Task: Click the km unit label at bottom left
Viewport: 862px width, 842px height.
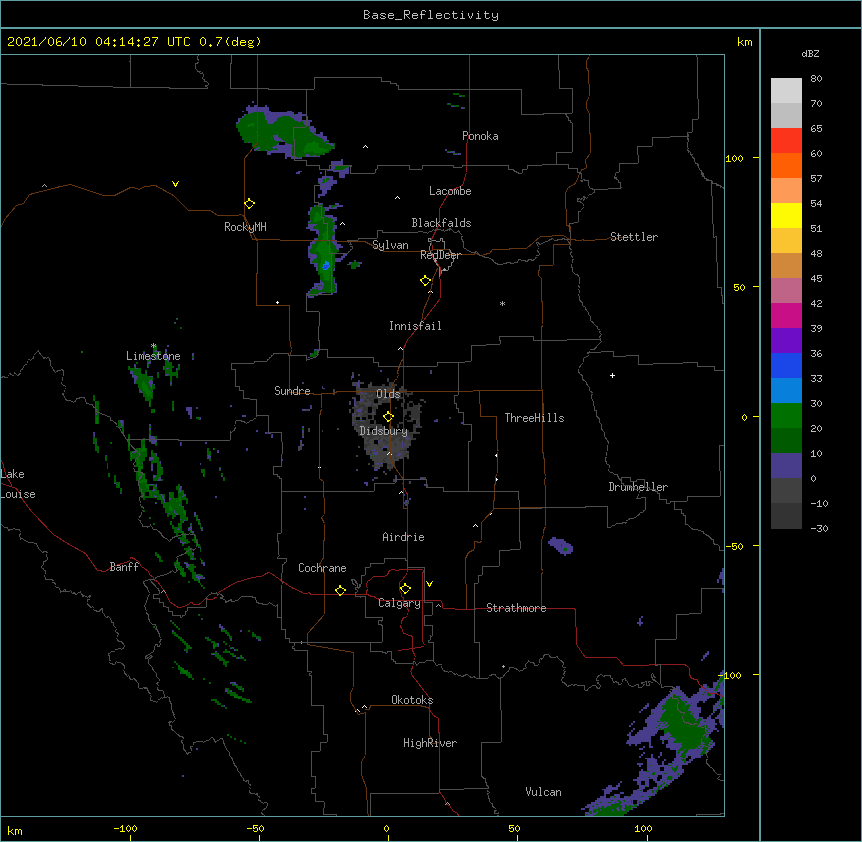Action: tap(15, 831)
